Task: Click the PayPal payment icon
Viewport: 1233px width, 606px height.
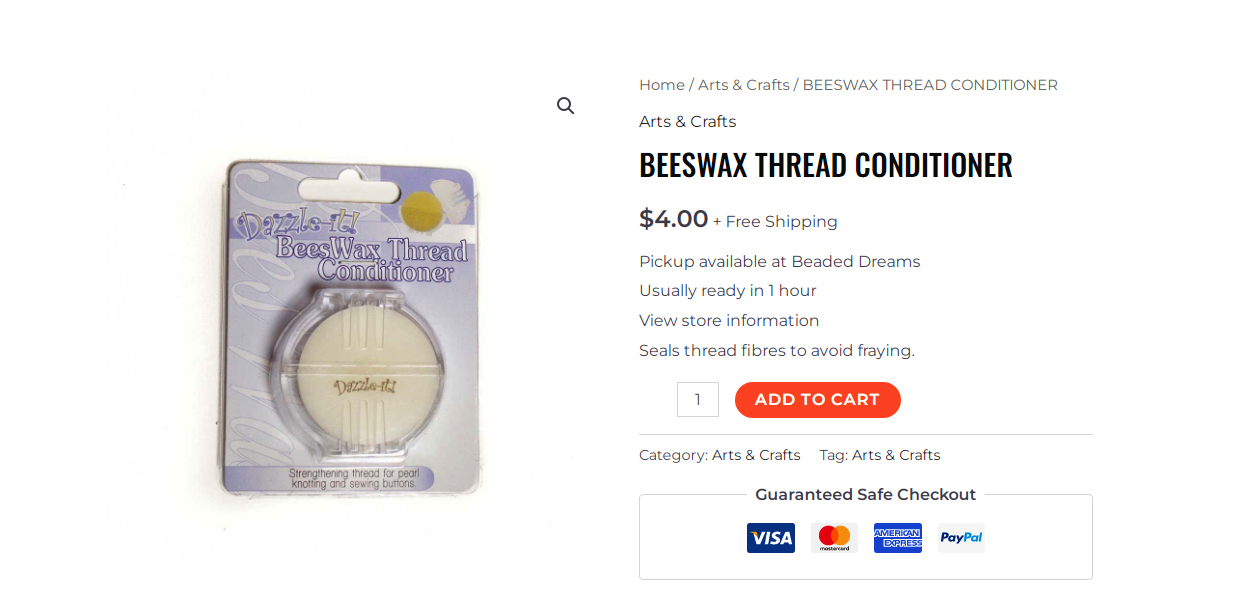Action: (x=961, y=538)
